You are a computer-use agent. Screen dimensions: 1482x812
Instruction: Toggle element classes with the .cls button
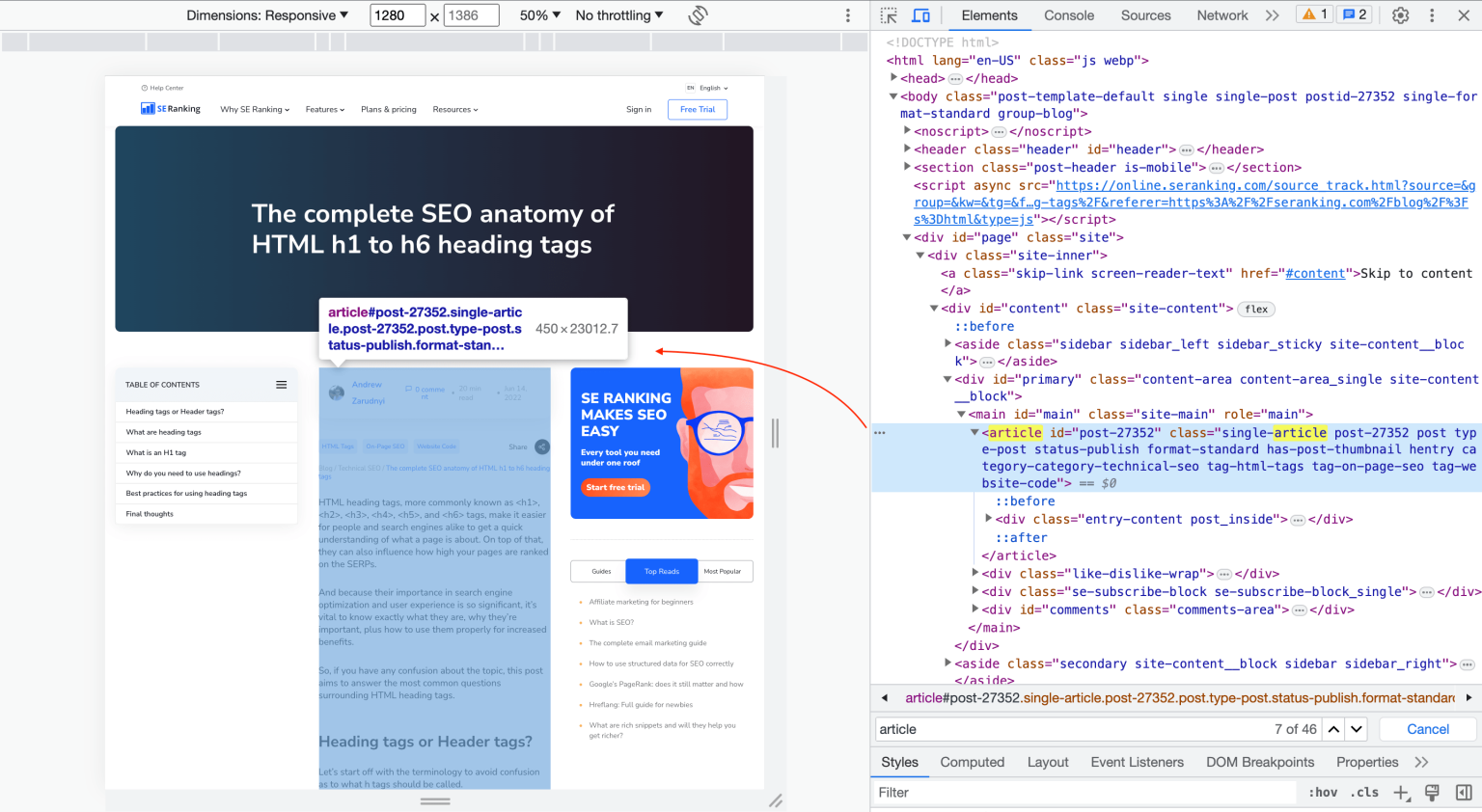click(x=1365, y=792)
